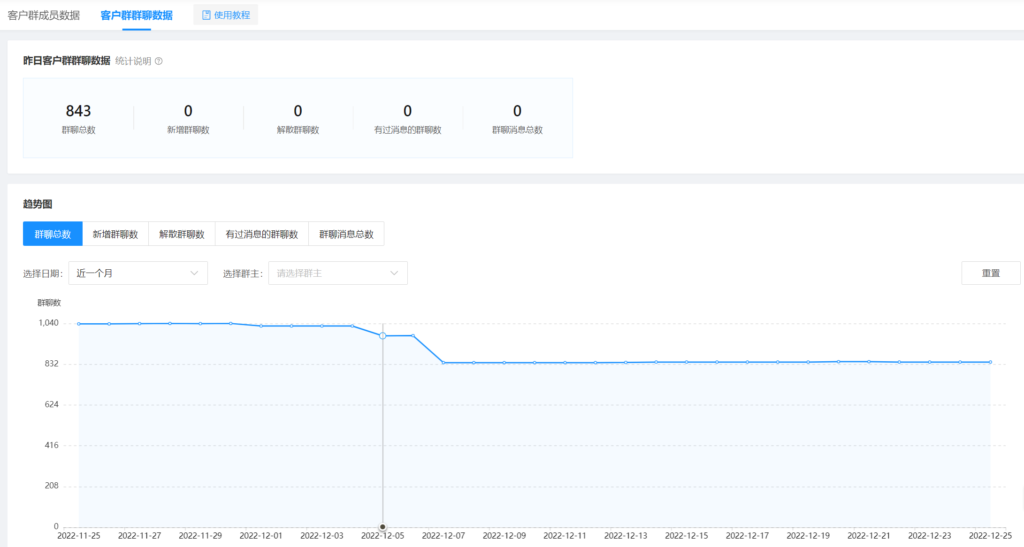
Task: Click the 843 群聊总数 stat card
Action: (78, 118)
